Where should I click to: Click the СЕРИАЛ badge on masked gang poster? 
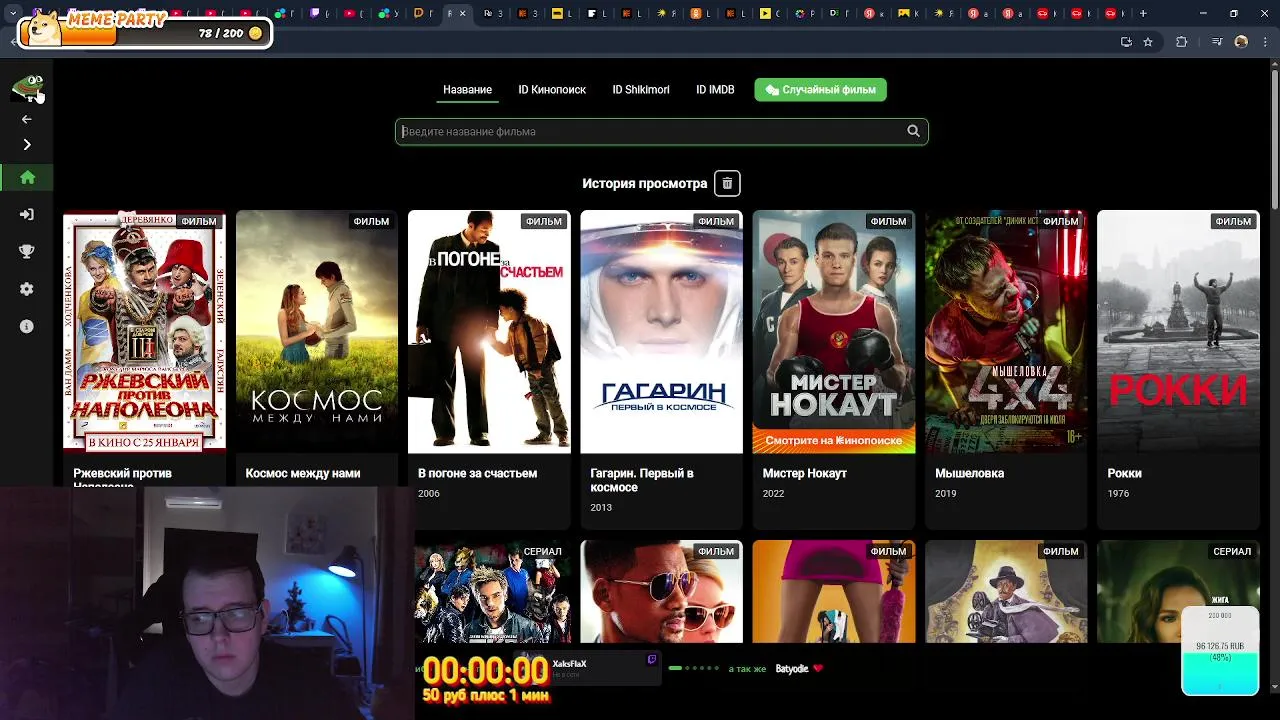click(542, 551)
